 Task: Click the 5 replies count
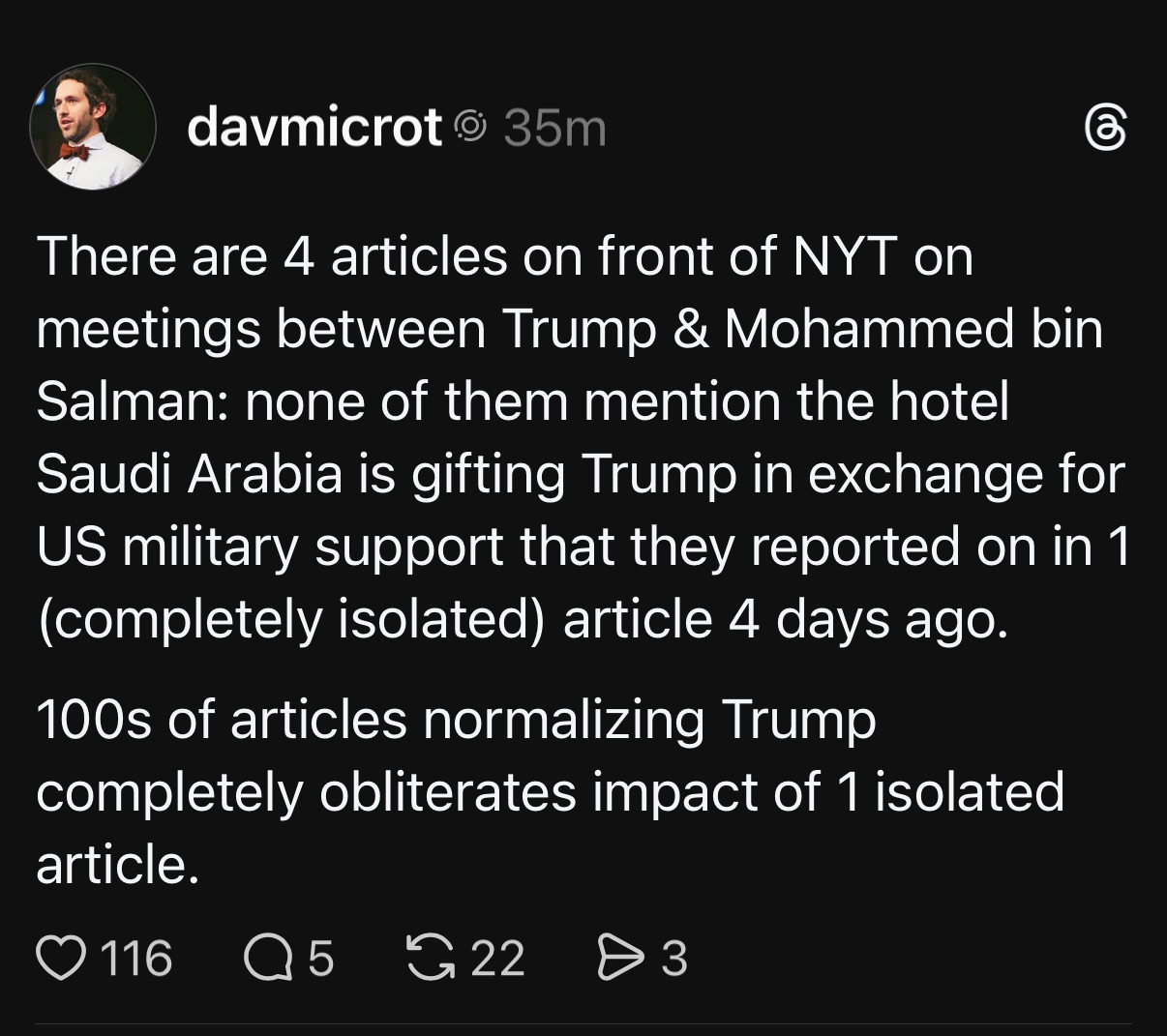pos(320,958)
